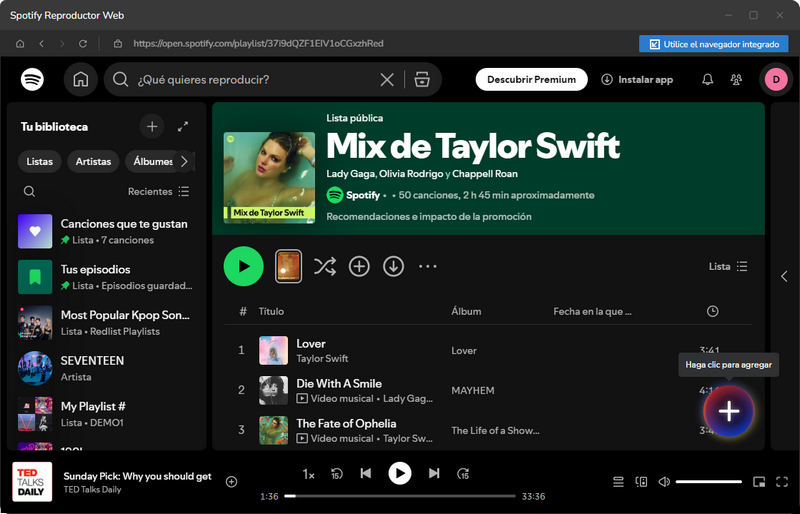800x514 pixels.
Task: Create new playlist with library plus icon
Action: (152, 127)
